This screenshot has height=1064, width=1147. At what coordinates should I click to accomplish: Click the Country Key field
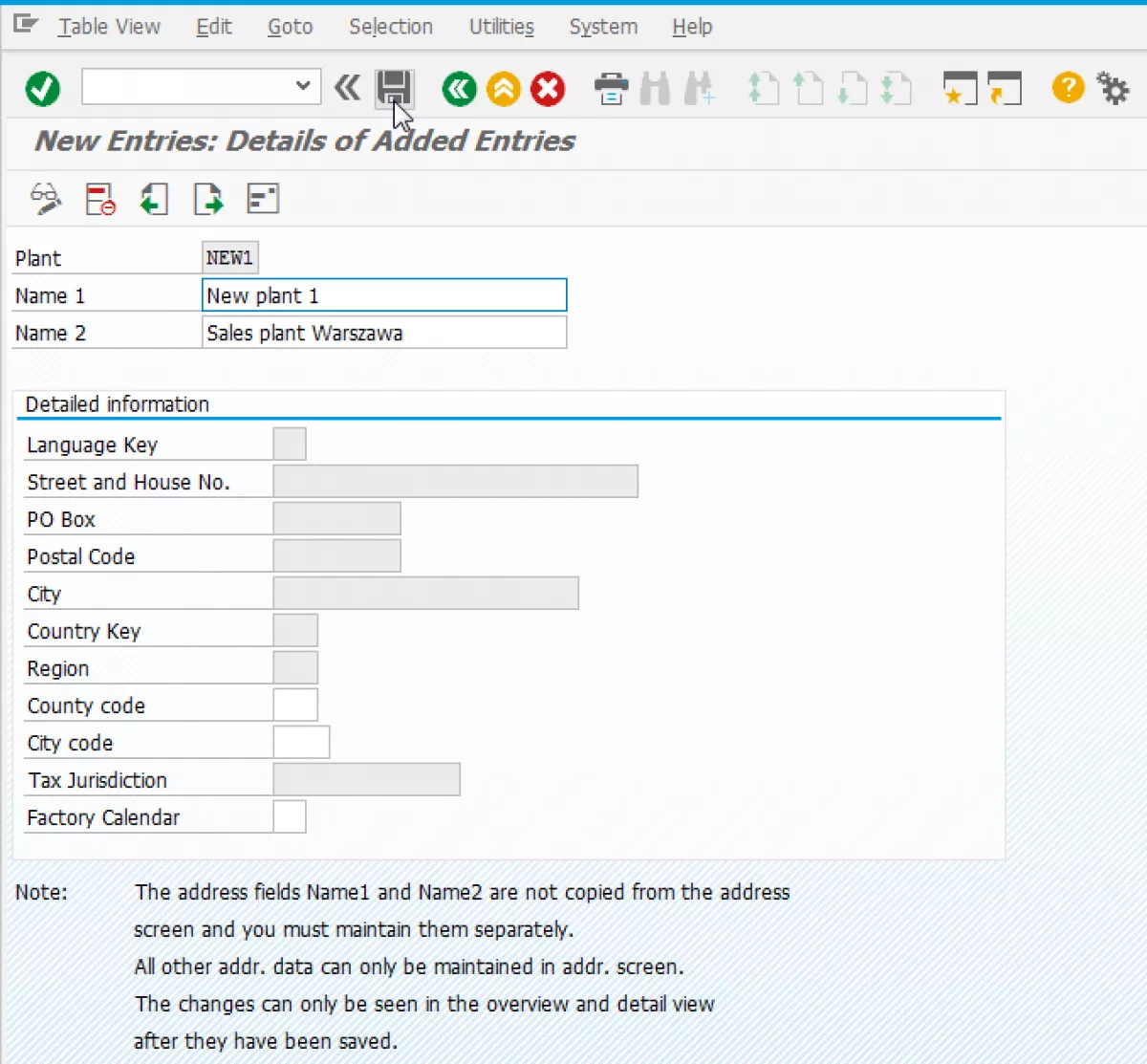click(x=295, y=631)
